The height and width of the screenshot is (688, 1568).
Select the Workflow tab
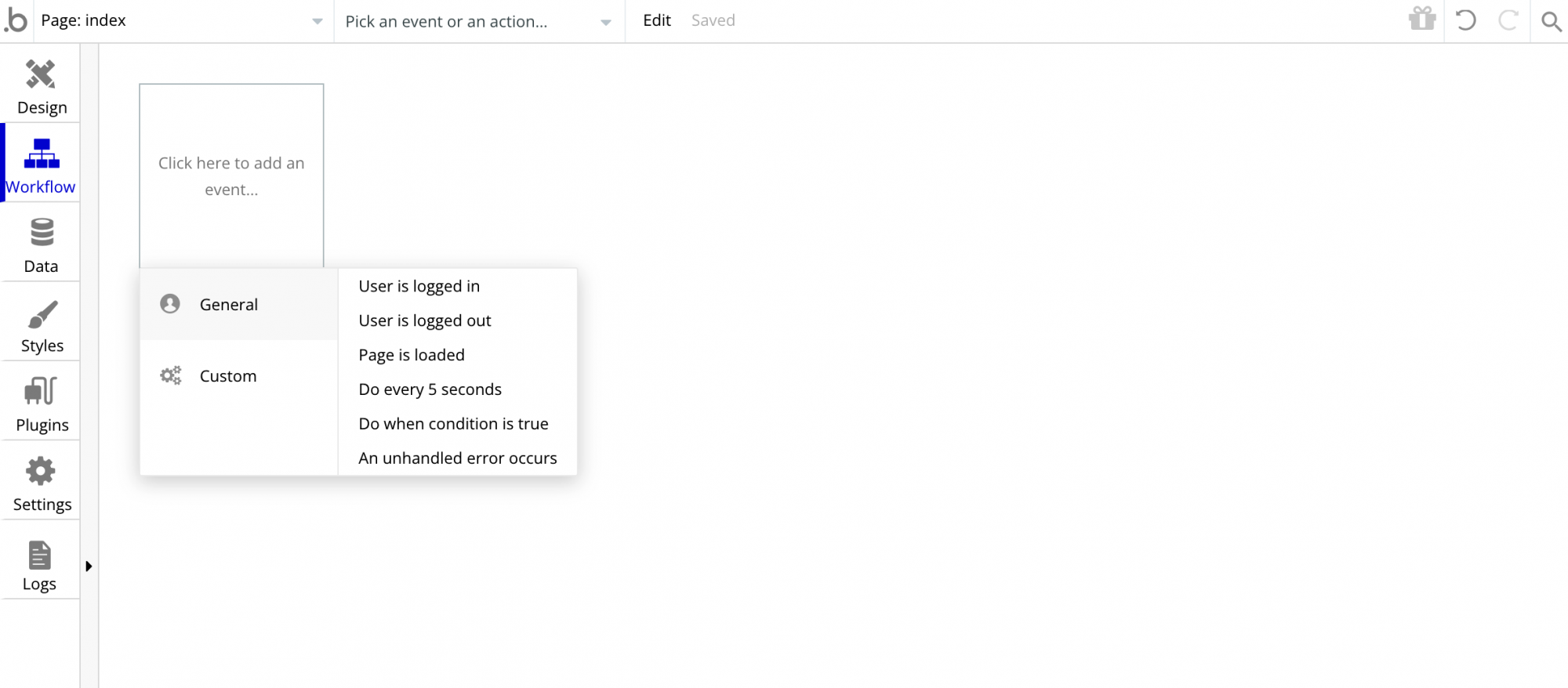(41, 166)
